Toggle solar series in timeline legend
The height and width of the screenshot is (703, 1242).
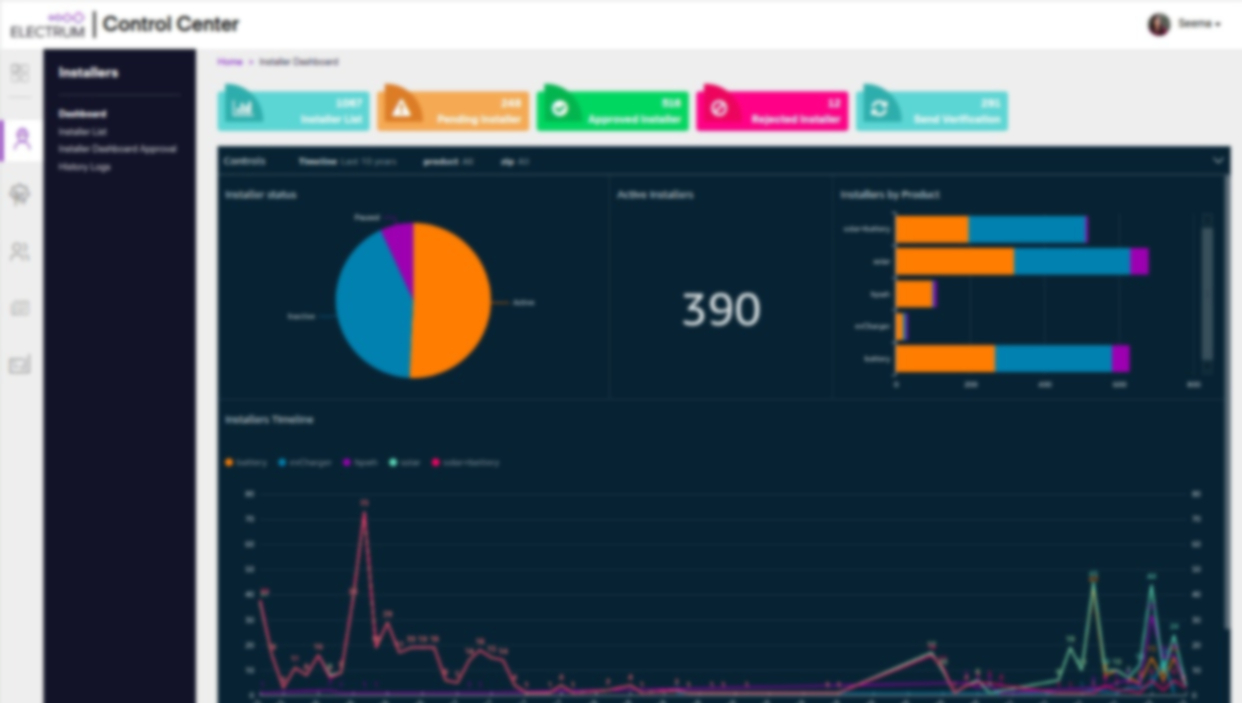(405, 463)
